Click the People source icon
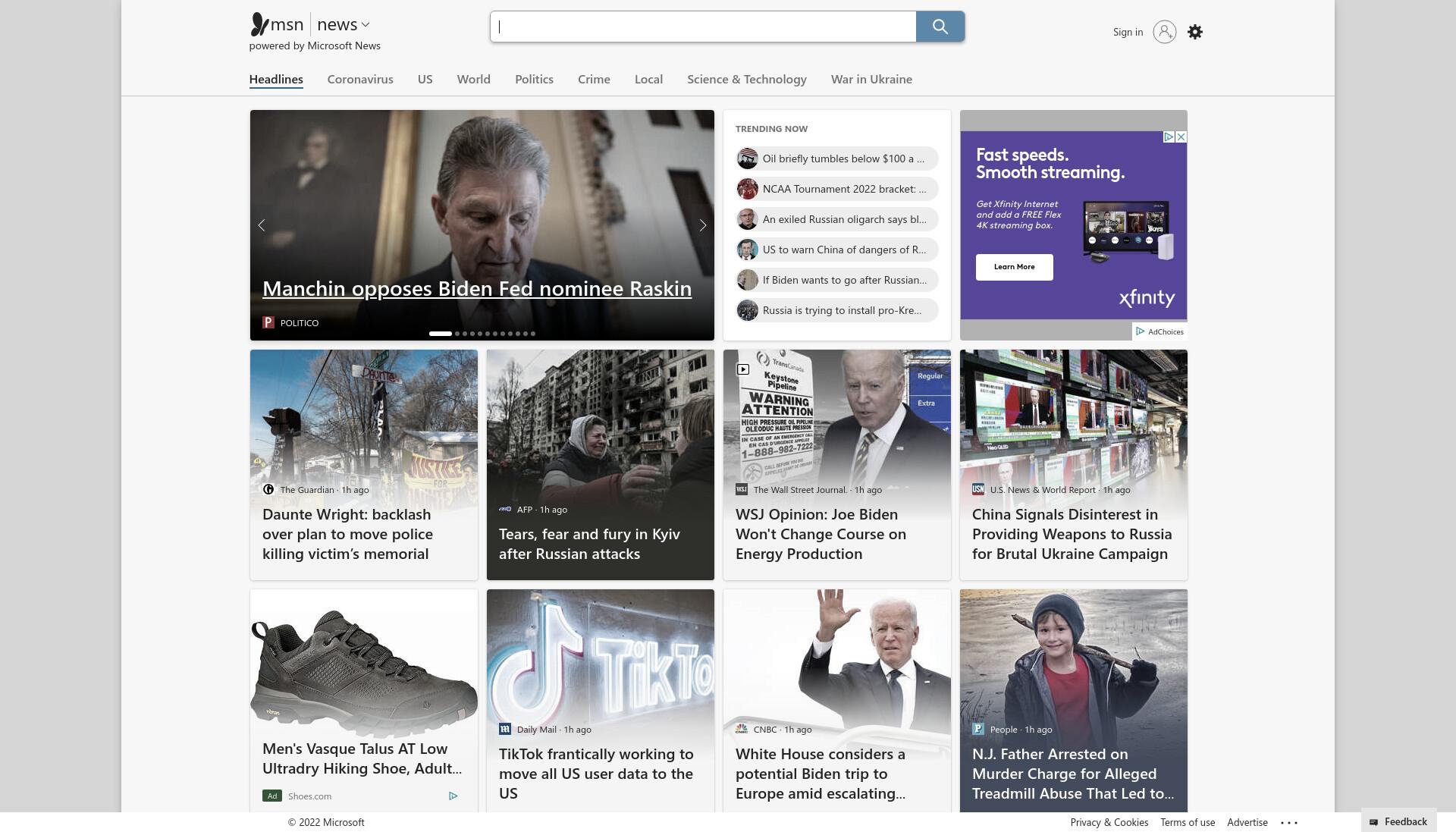1456x832 pixels. click(978, 730)
